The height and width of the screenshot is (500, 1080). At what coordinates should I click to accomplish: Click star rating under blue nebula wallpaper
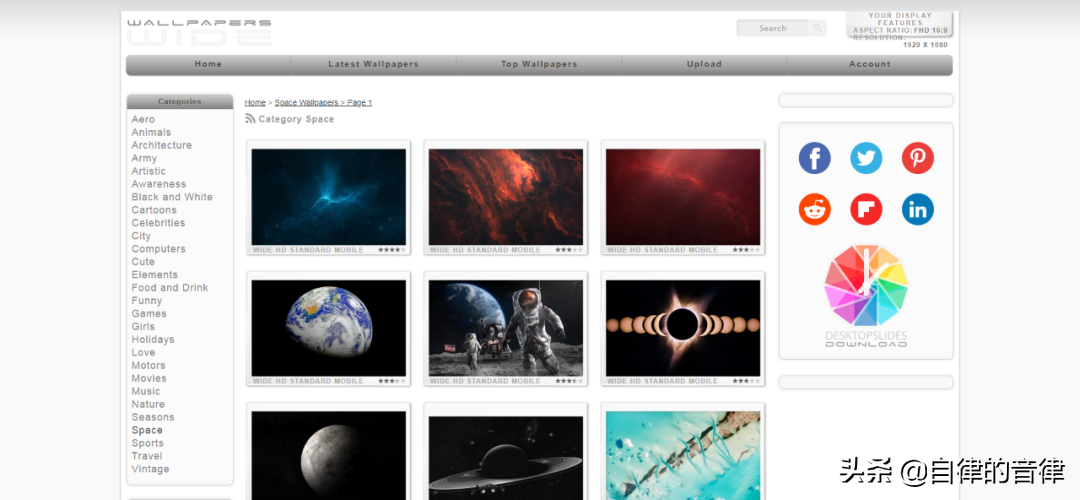(392, 250)
